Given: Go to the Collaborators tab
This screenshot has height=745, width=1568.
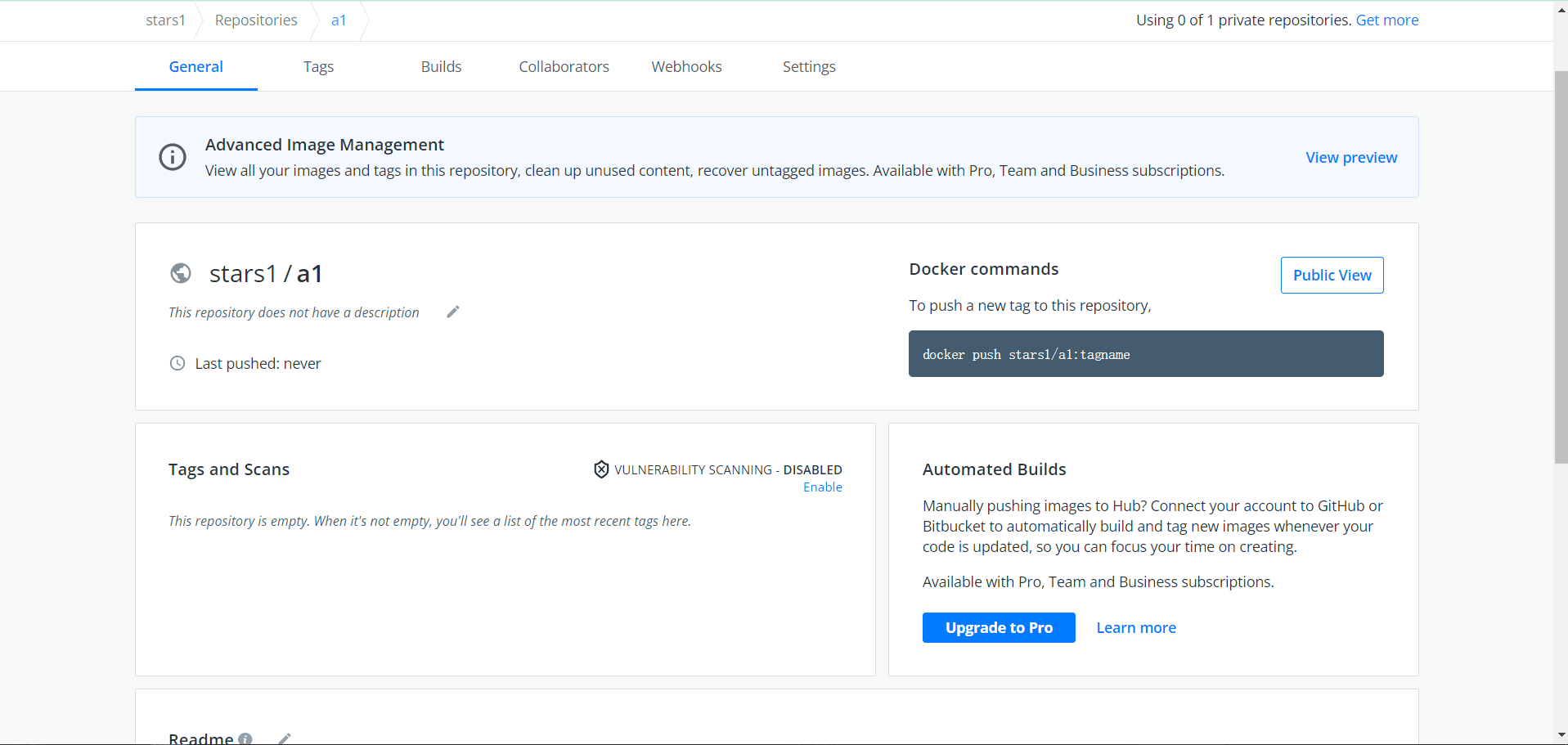Looking at the screenshot, I should click(x=564, y=67).
